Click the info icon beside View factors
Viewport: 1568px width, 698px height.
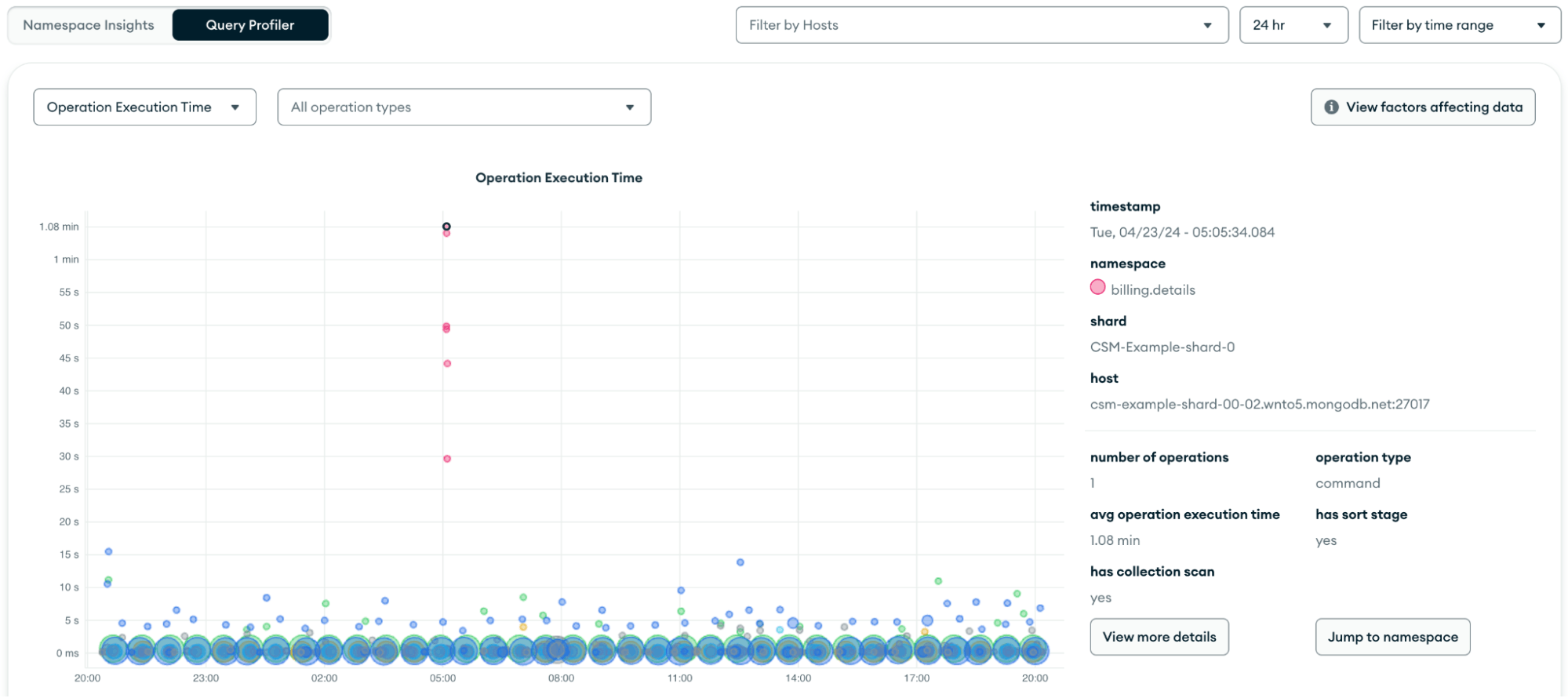click(x=1331, y=107)
